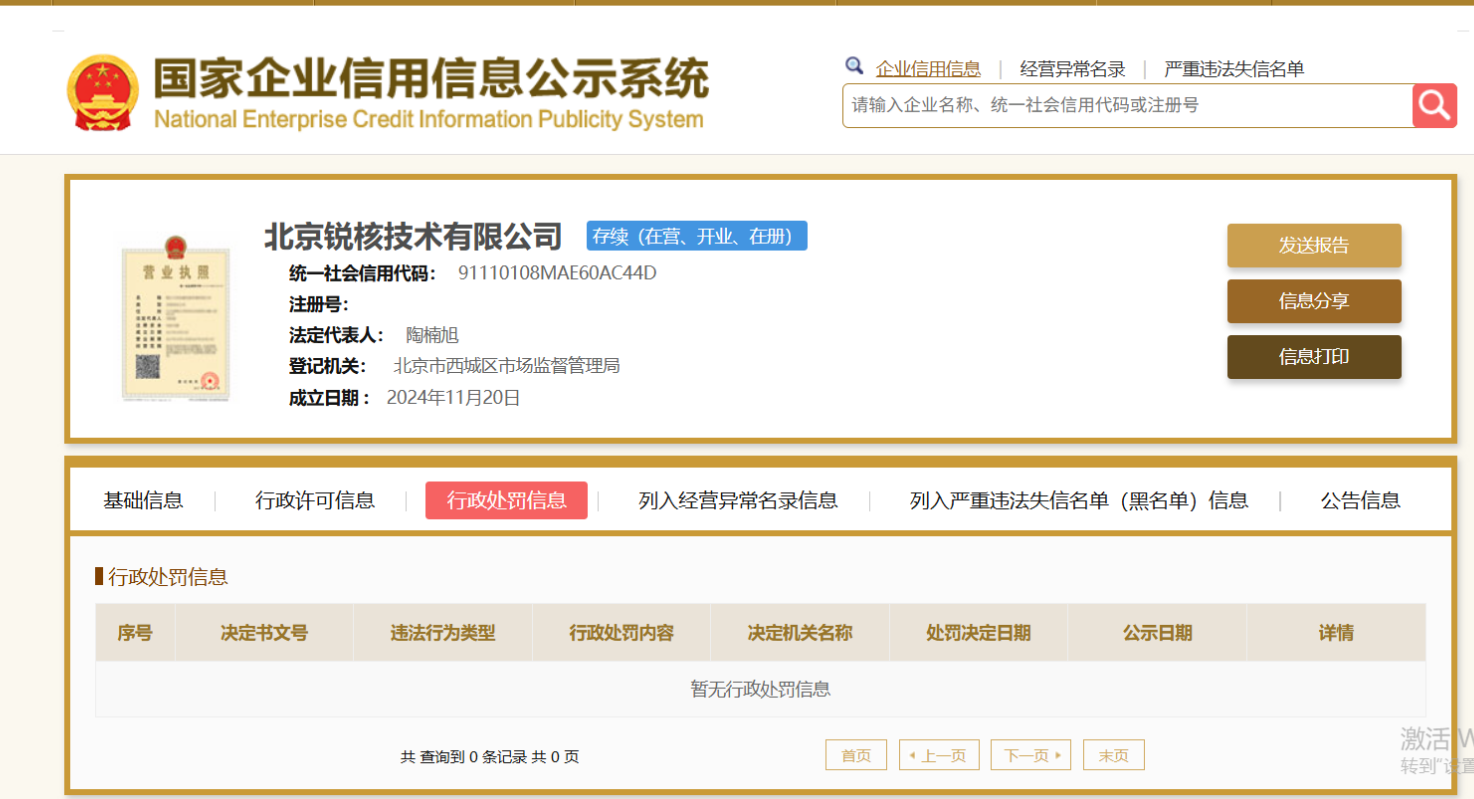Click the 行政处罚信息 section heading

coord(168,577)
